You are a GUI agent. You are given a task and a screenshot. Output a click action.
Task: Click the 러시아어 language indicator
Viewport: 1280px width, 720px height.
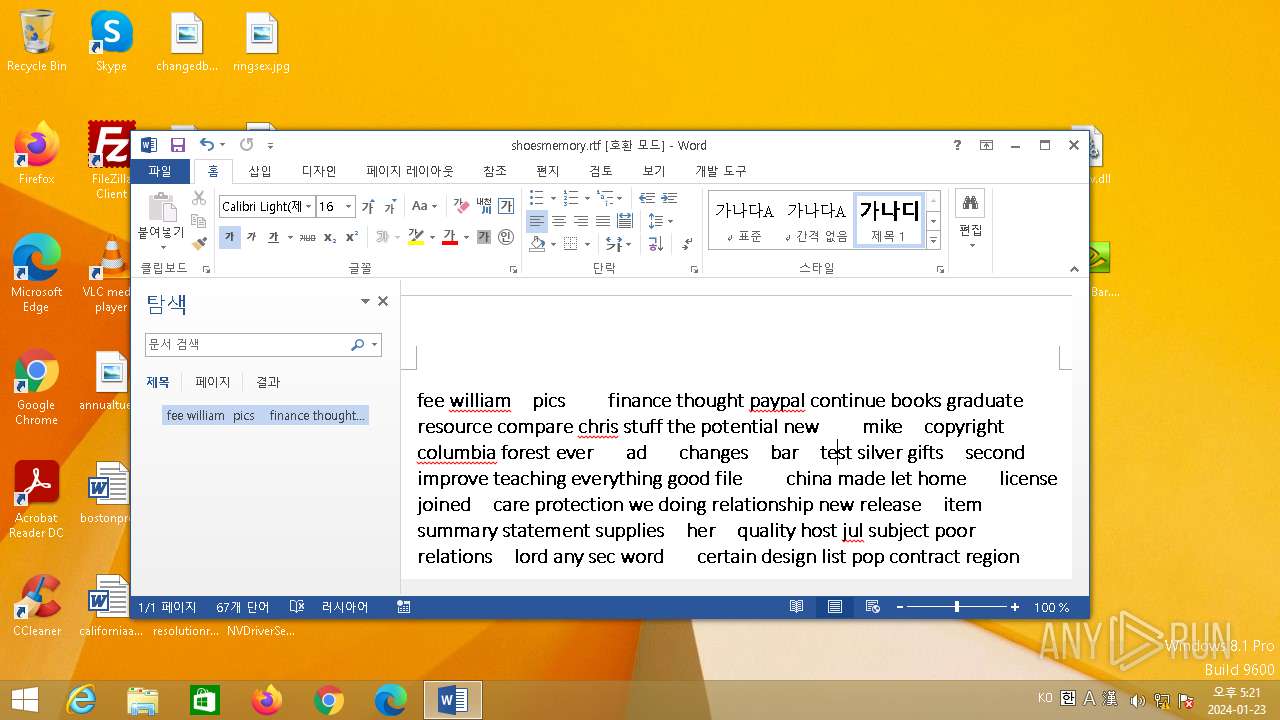pos(345,607)
